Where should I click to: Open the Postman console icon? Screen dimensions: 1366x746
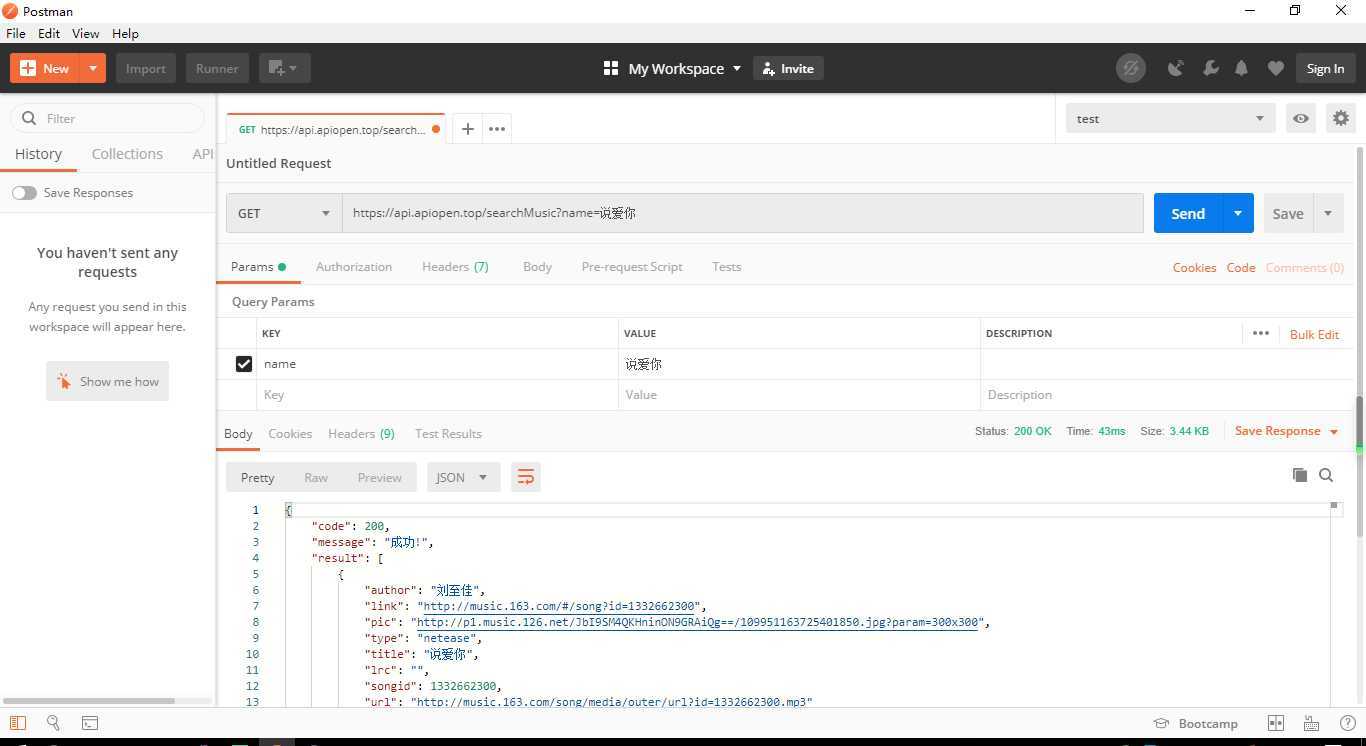click(89, 723)
